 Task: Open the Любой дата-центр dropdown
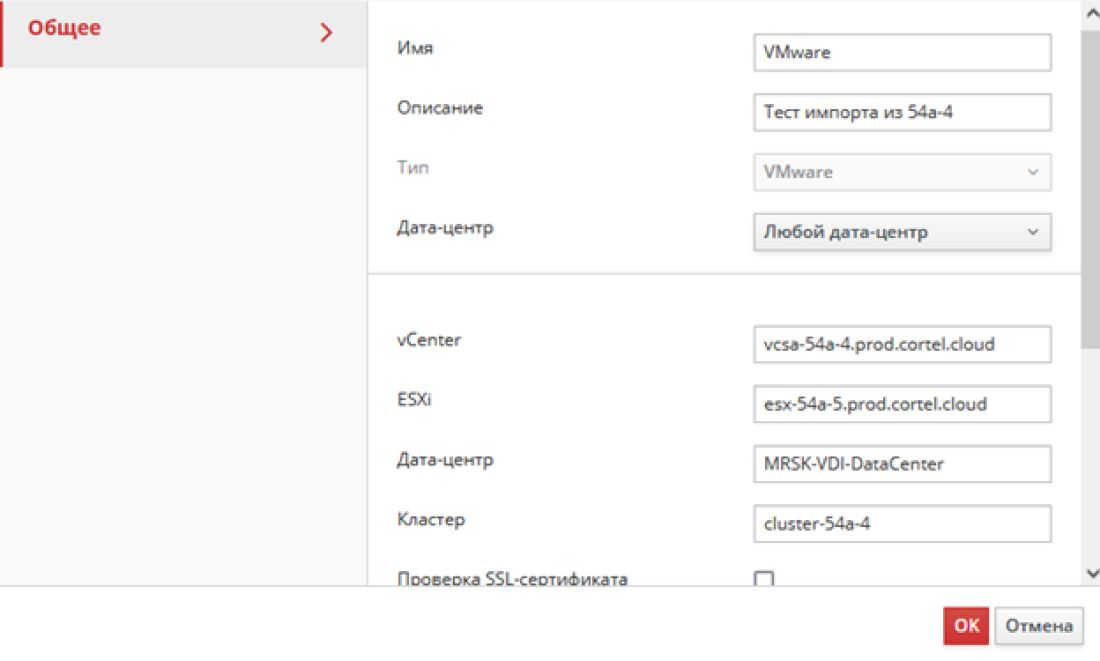coord(901,232)
